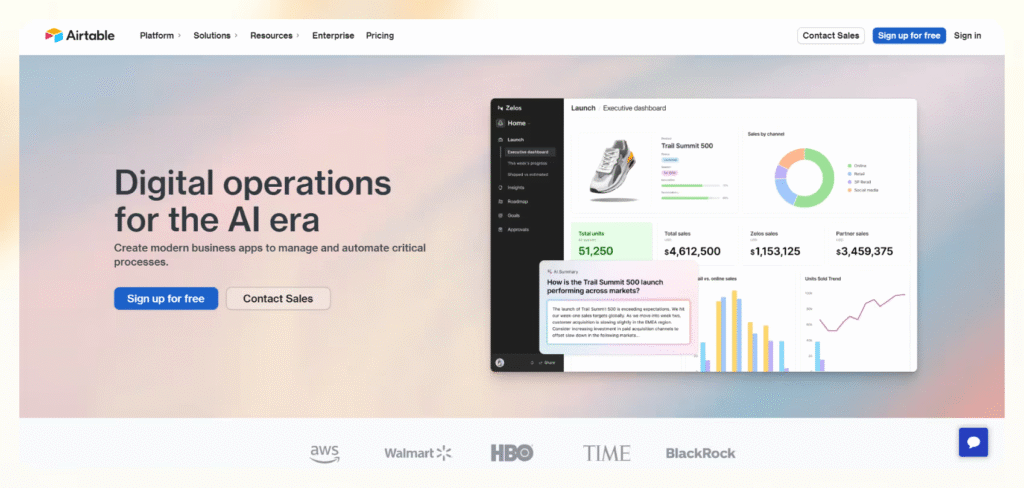Click the Trail Summit 500 shoe image
Viewport: 1024px width, 488px height.
(610, 170)
